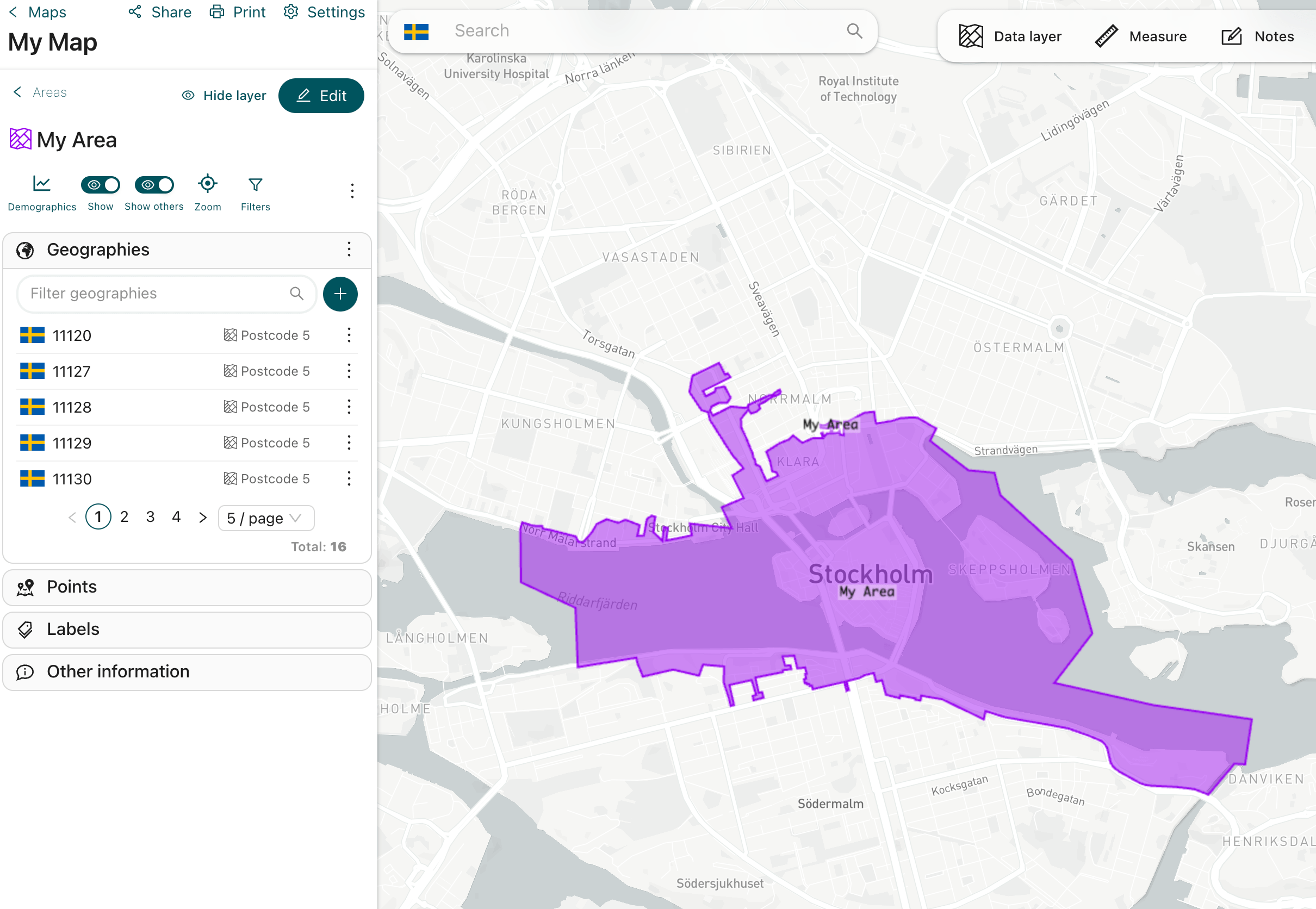Click the My Area purple color icon
The image size is (1316, 909).
pos(21,140)
